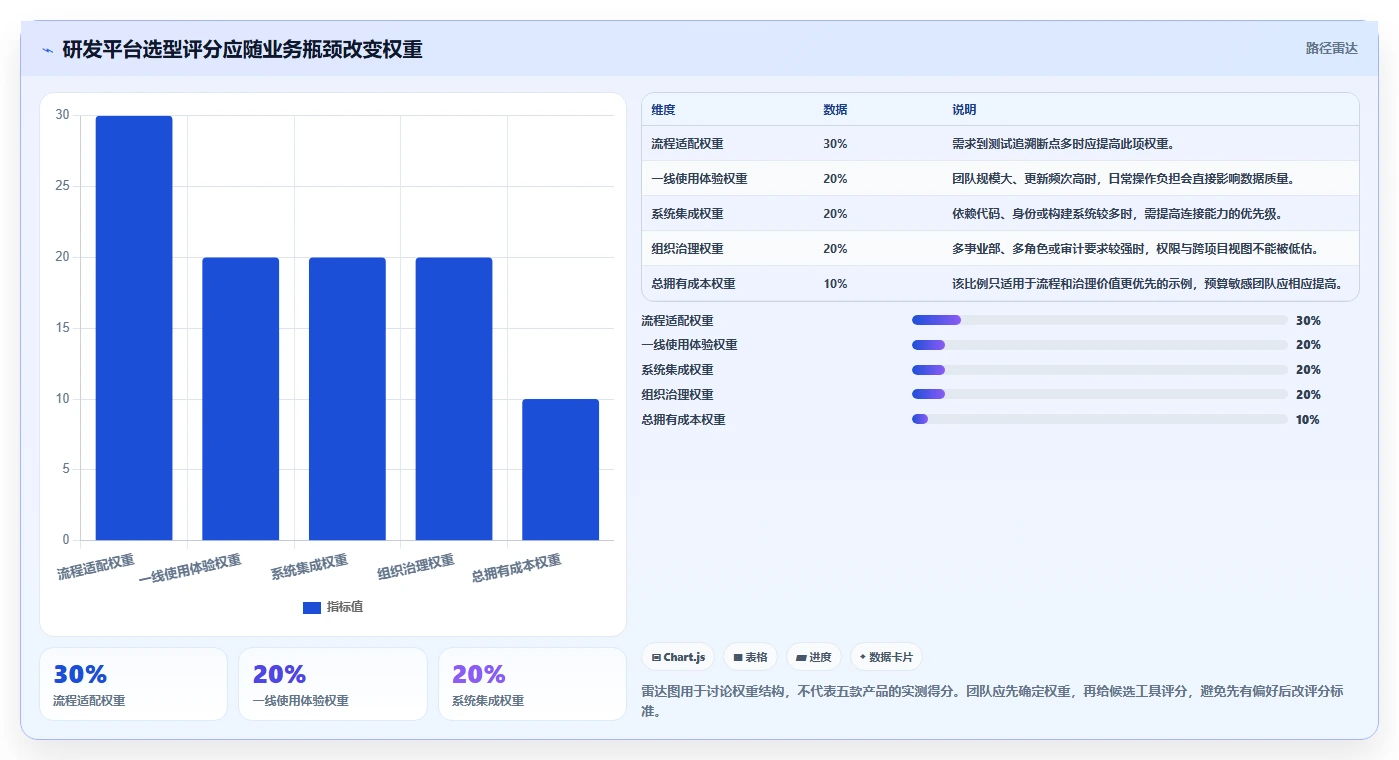Click the 组织治理权重 20% progress bar

click(1100, 395)
